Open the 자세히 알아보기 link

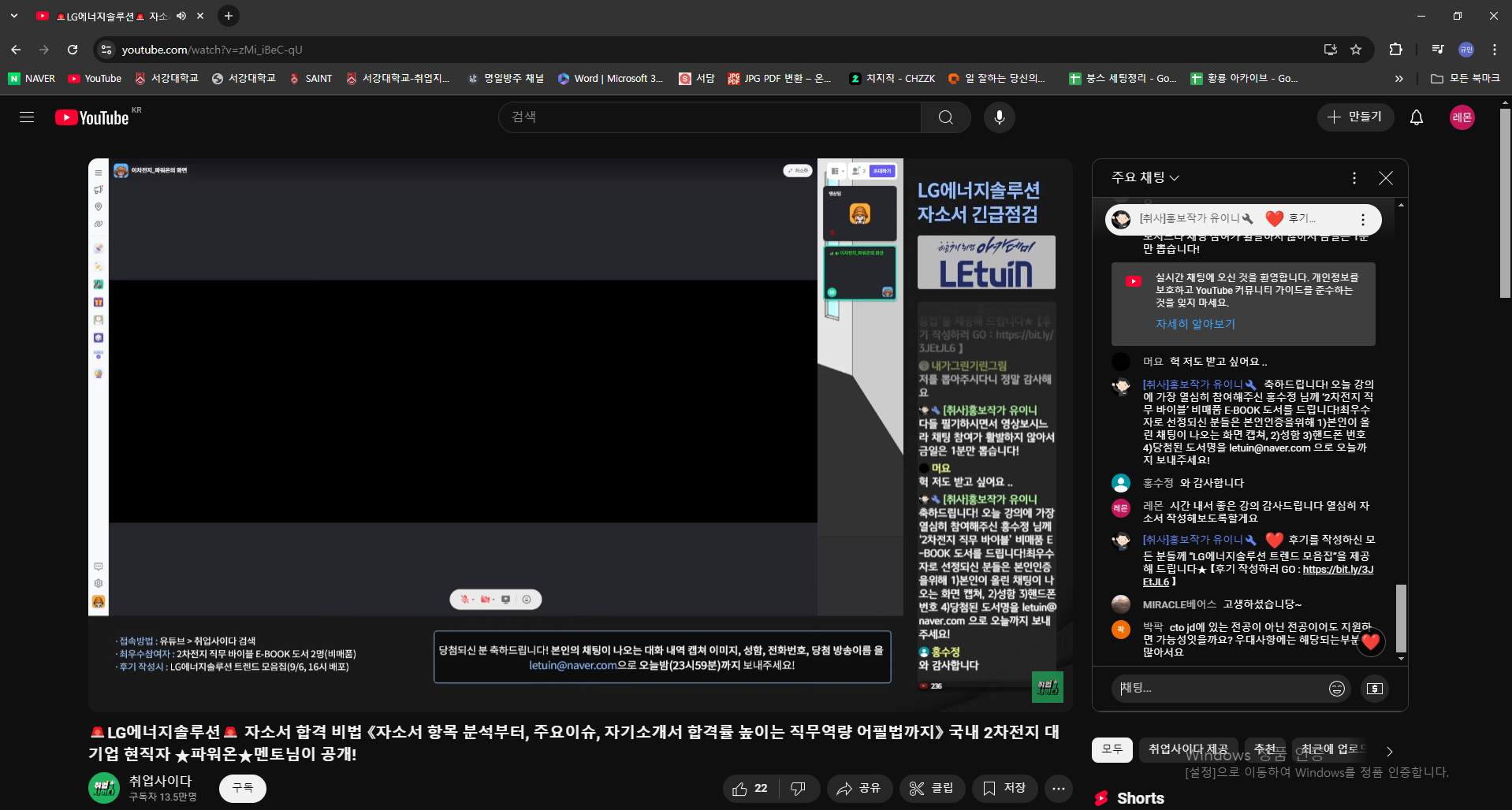(1195, 324)
